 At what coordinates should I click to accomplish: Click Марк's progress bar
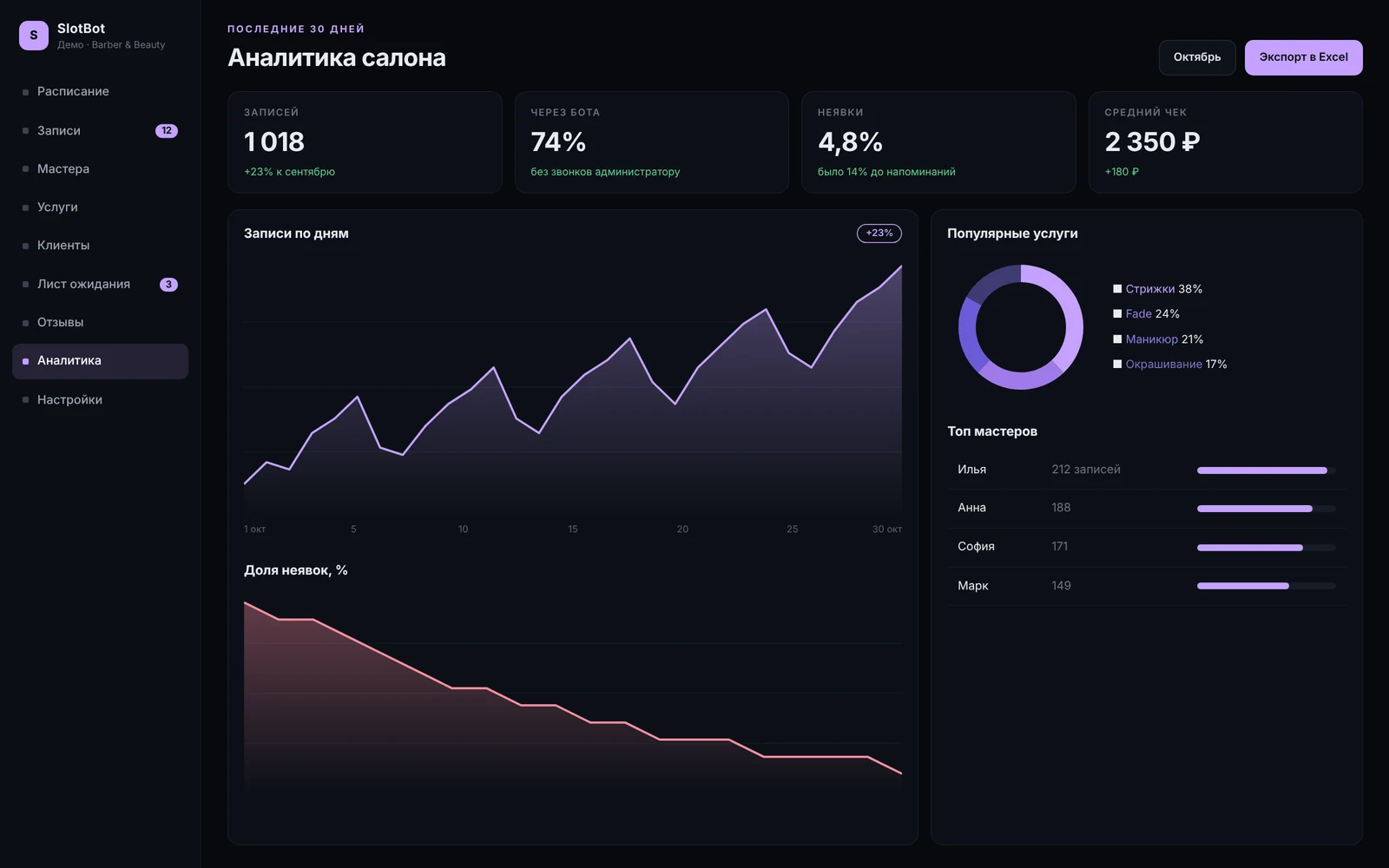(1266, 586)
